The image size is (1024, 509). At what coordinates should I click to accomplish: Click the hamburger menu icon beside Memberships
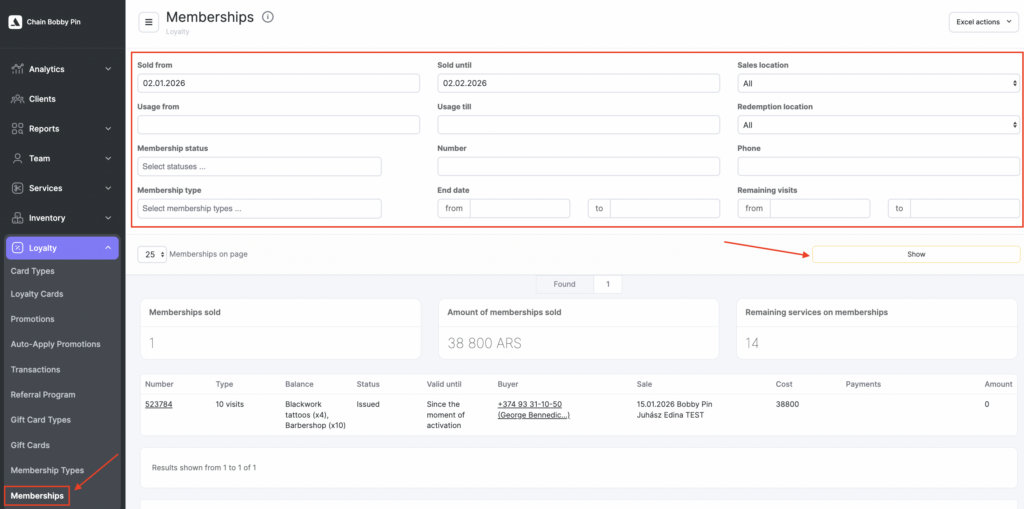149,22
